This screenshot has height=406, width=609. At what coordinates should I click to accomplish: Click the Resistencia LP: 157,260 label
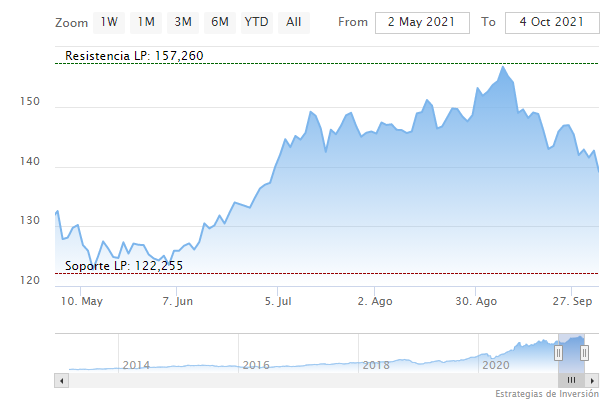coord(134,55)
